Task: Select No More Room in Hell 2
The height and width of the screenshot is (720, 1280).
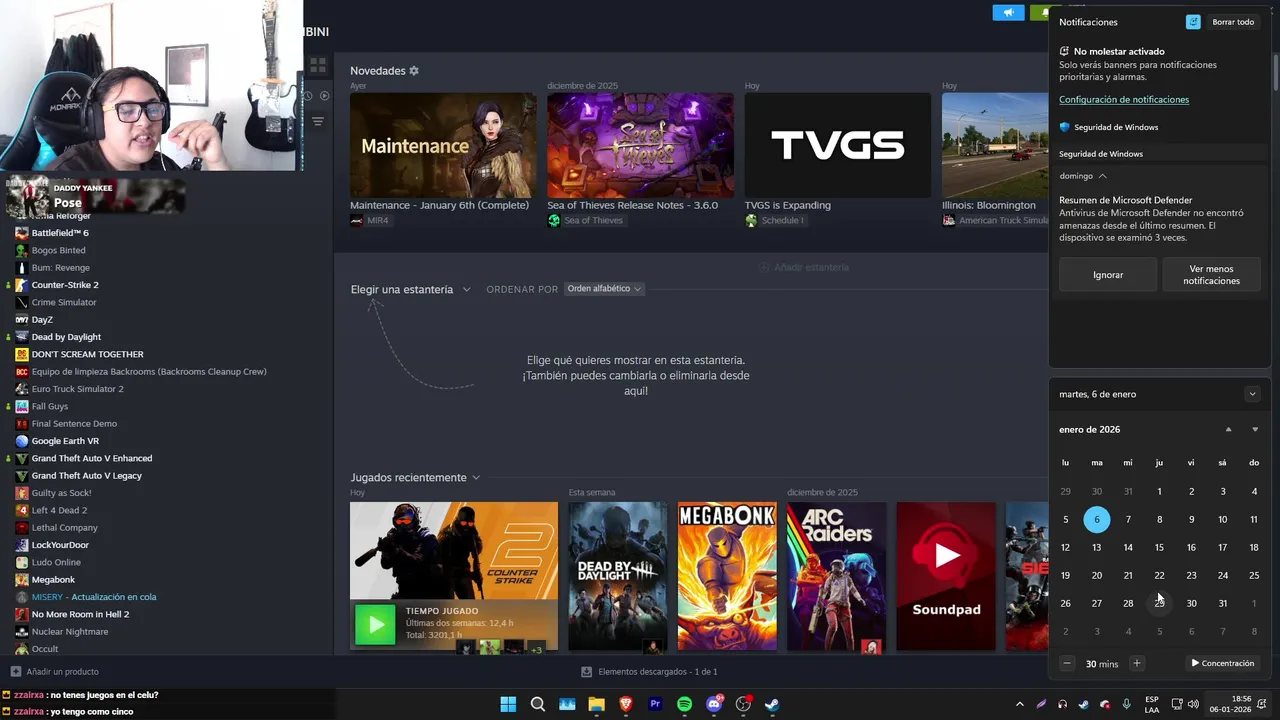Action: click(80, 614)
